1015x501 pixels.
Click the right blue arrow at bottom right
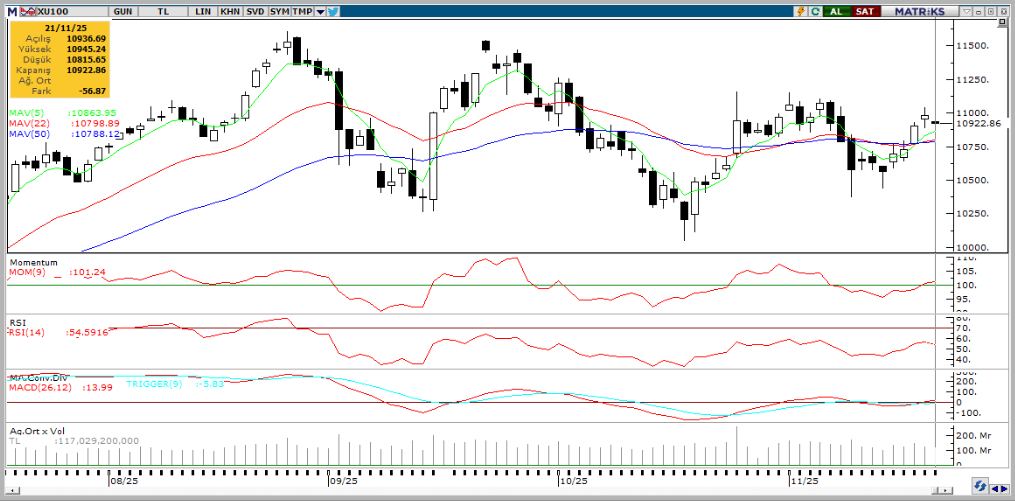pyautogui.click(x=1000, y=488)
